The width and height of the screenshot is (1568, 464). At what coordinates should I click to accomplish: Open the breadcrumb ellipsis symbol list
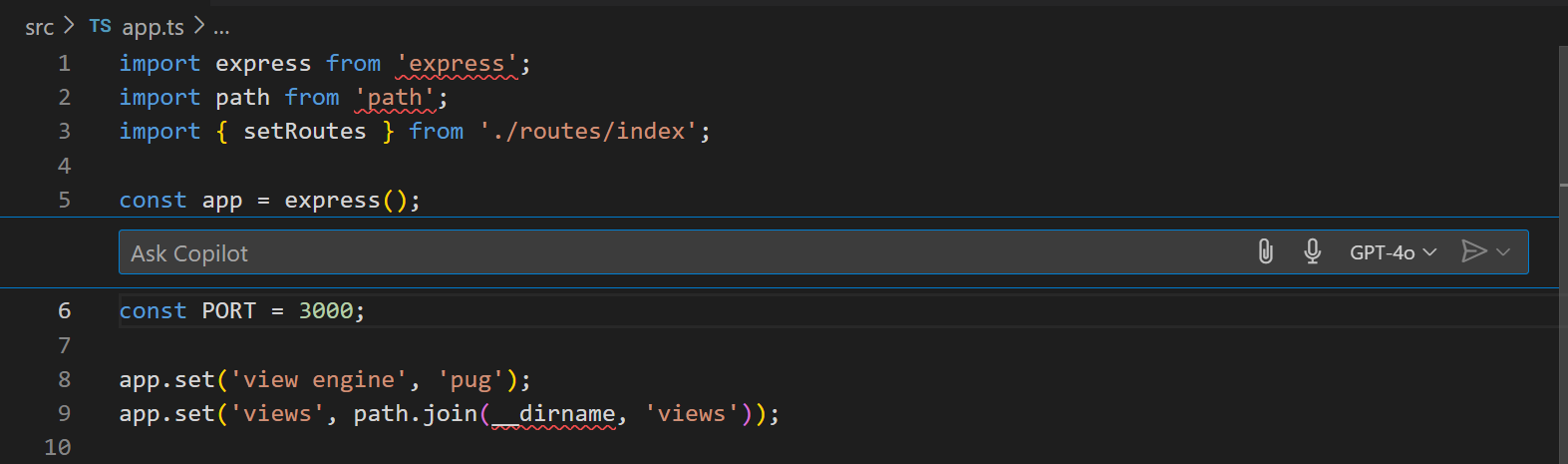[221, 28]
